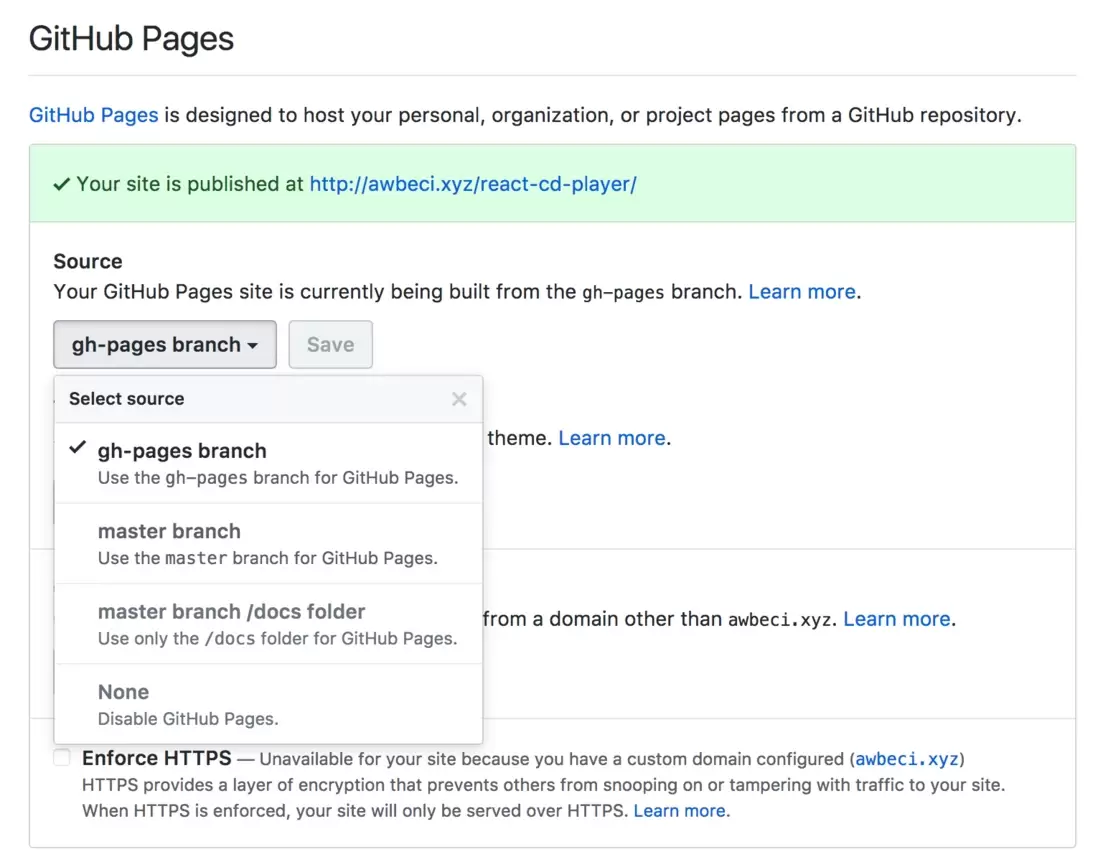
Task: Click the Source section heading
Action: 88,261
